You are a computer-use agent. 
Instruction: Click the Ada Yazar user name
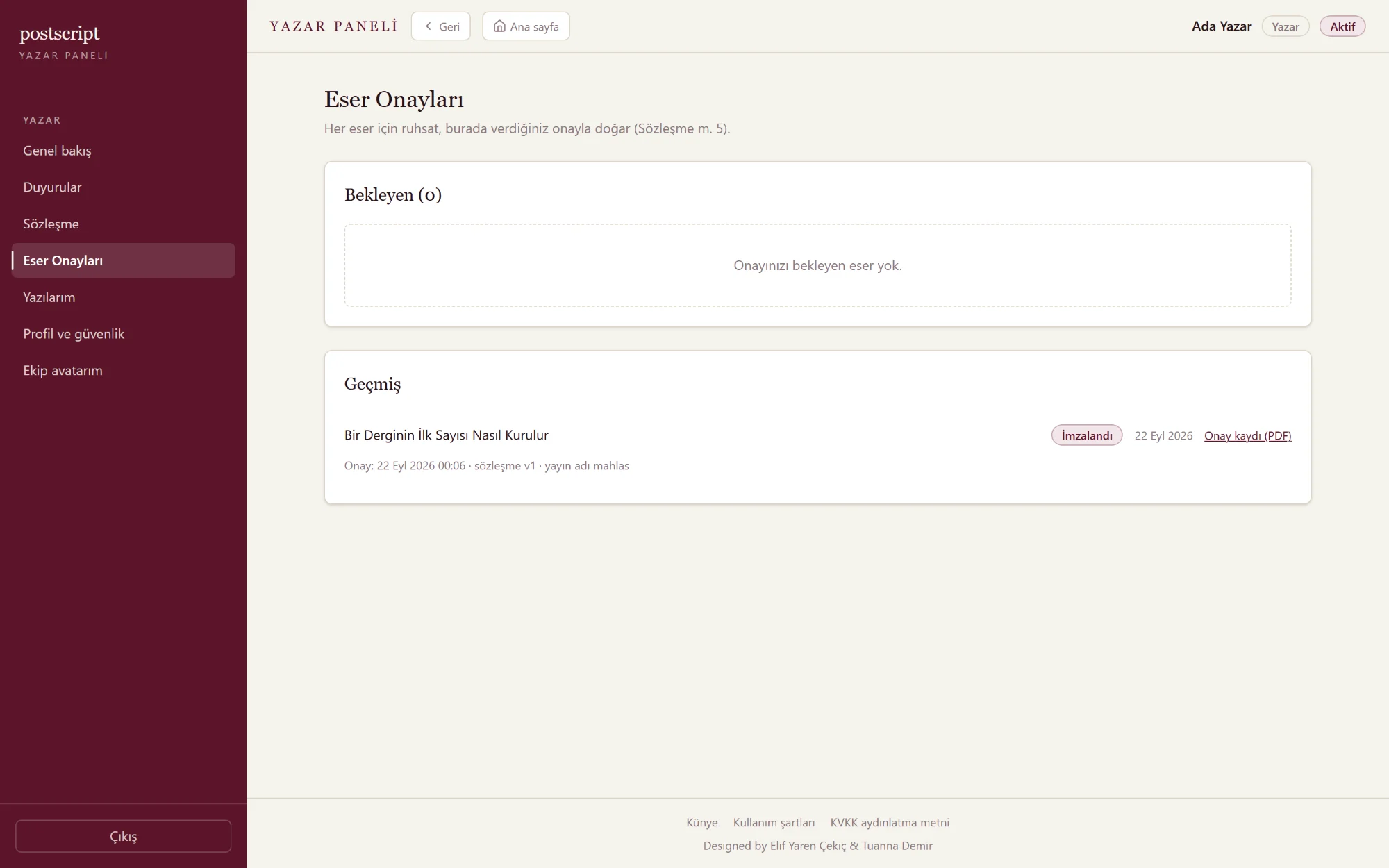1222,26
